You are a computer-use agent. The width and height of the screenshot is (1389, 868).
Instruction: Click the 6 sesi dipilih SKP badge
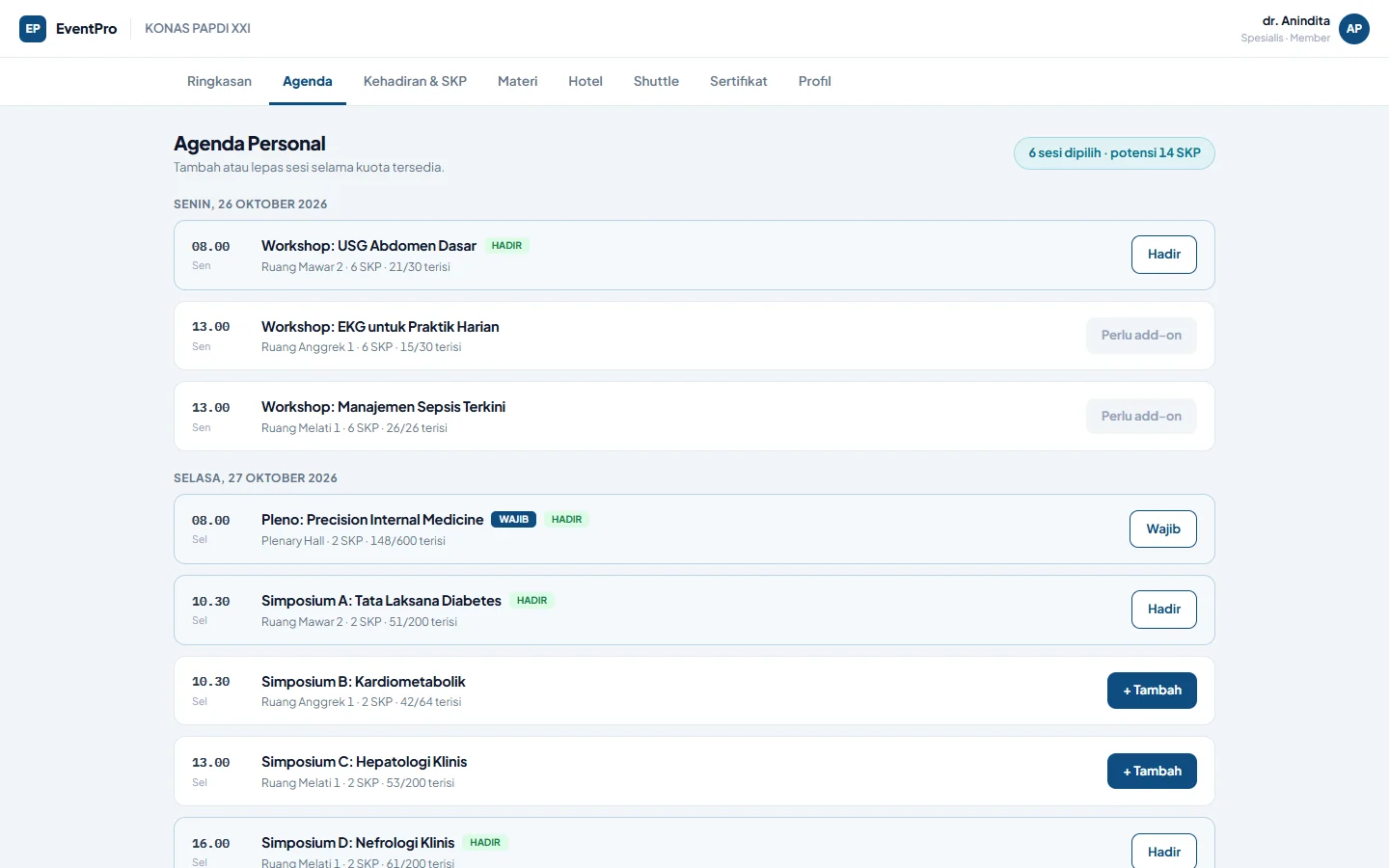tap(1114, 153)
